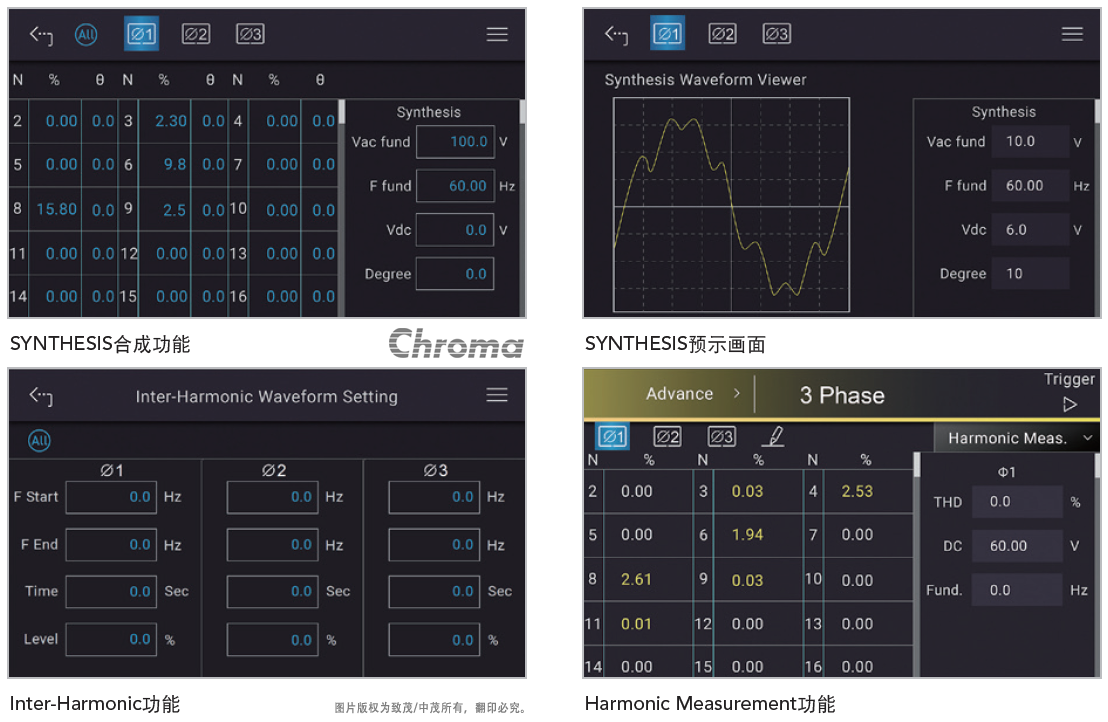
Task: Click the back arrow in Synthesis Waveform Viewer panel
Action: click(615, 35)
